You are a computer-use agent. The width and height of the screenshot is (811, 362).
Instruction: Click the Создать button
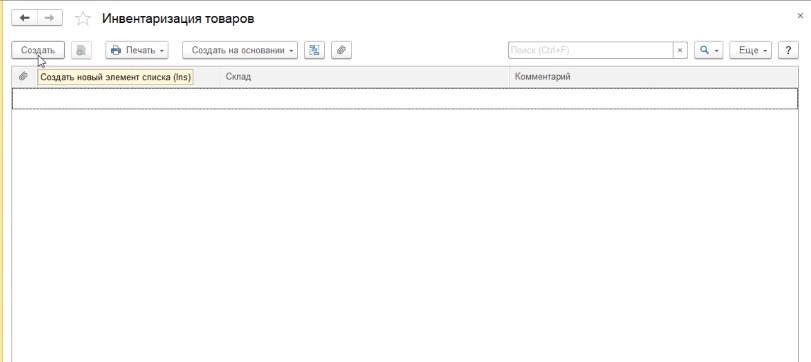coord(38,50)
